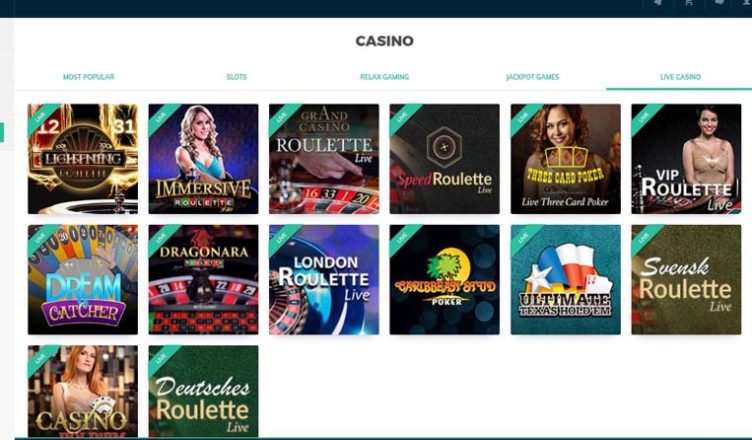This screenshot has height=440, width=752.
Task: Select the Dragonara Roulette tile
Action: tap(203, 280)
